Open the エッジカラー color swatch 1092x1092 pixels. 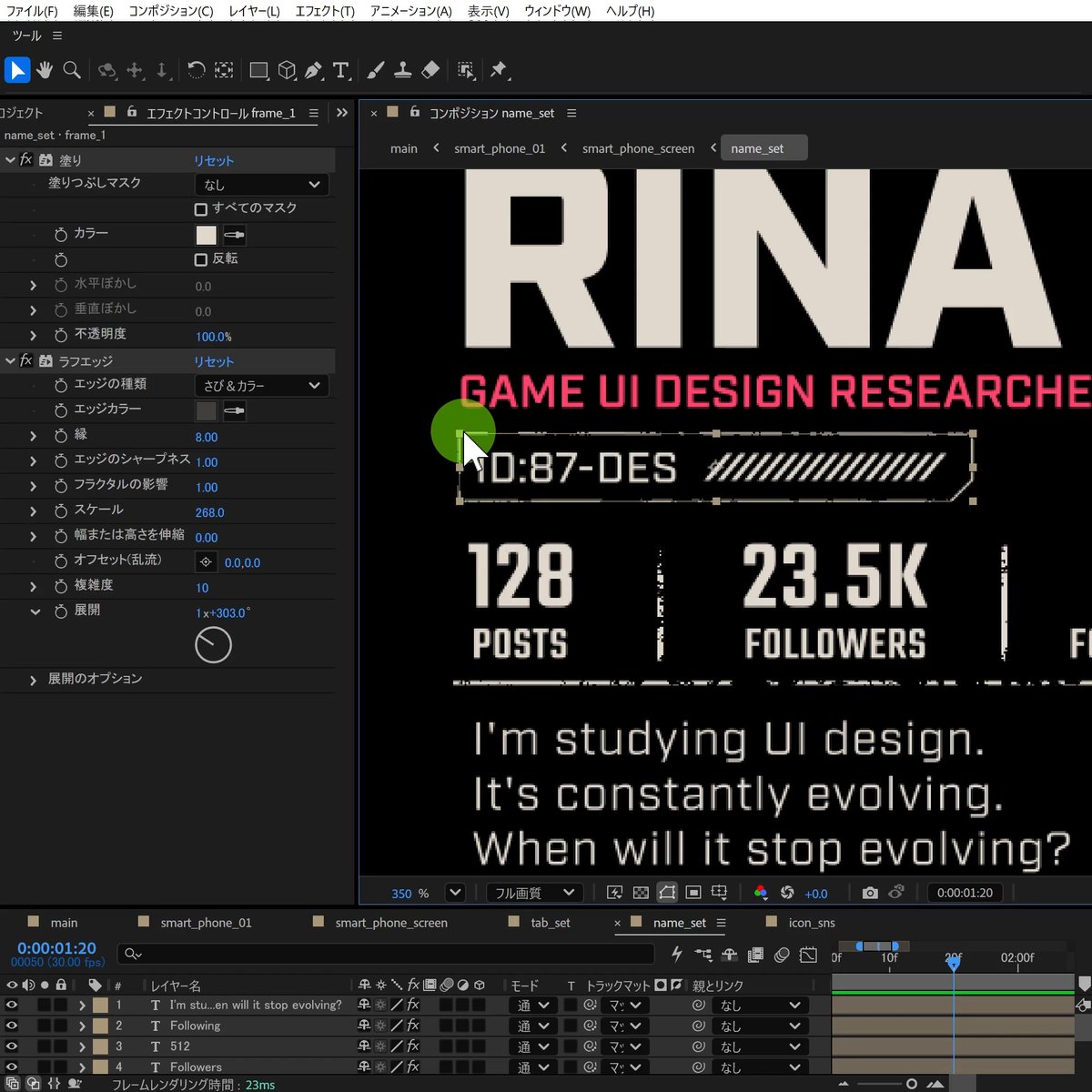coord(207,411)
